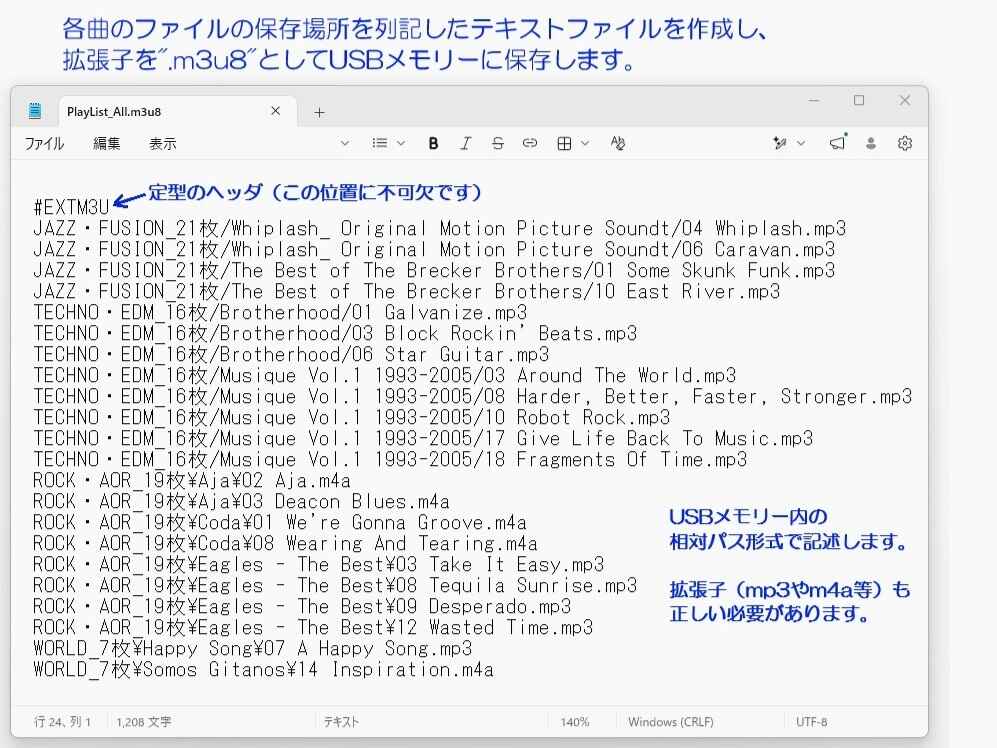The height and width of the screenshot is (748, 997).
Task: Click the line ending in 09 Desperado.mp3
Action: [302, 606]
